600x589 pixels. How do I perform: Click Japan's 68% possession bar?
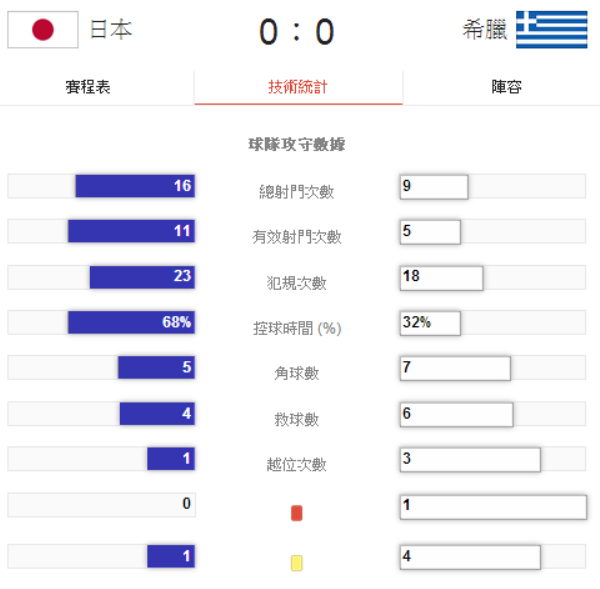tap(131, 322)
